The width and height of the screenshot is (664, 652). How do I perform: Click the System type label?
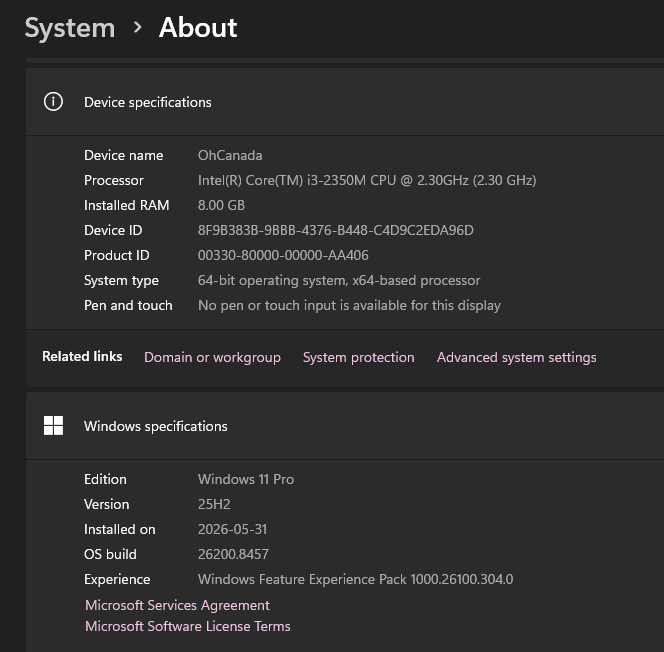coord(121,280)
